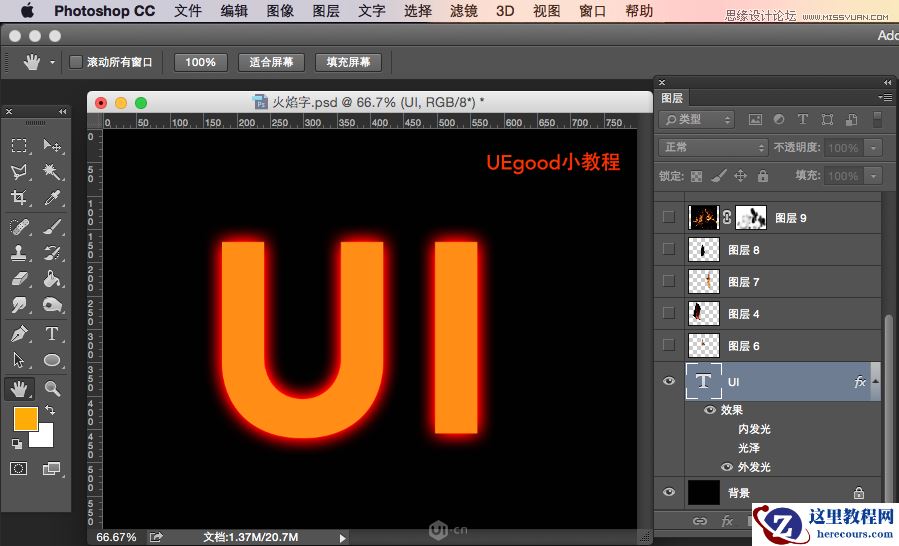Open the opacity percentage dropdown arrow
Viewport: 899px width, 546px height.
pyautogui.click(x=873, y=147)
